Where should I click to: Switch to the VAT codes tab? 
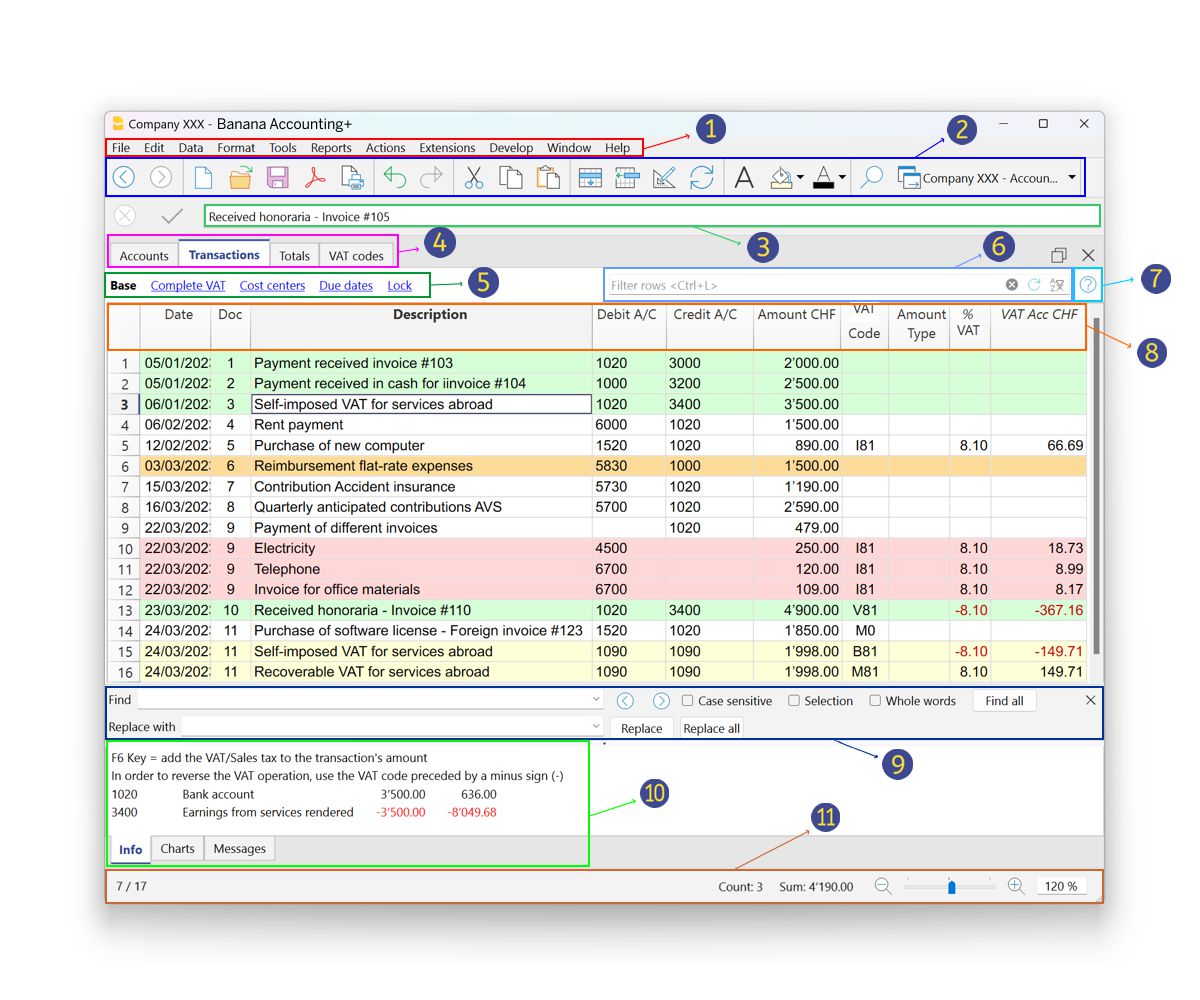[356, 255]
